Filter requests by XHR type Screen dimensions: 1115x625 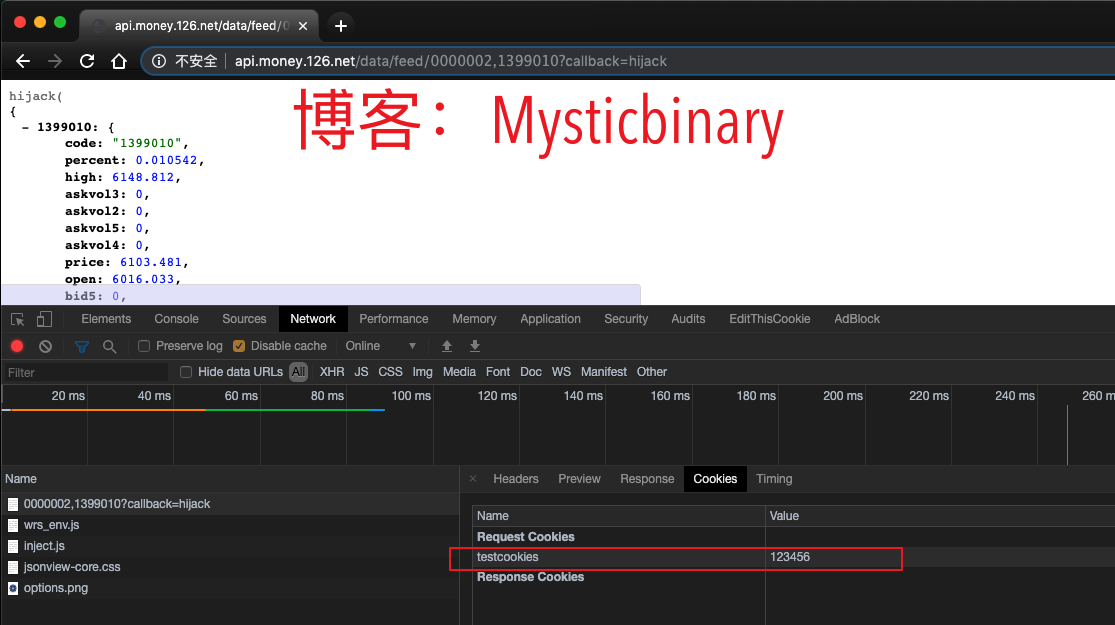coord(332,372)
